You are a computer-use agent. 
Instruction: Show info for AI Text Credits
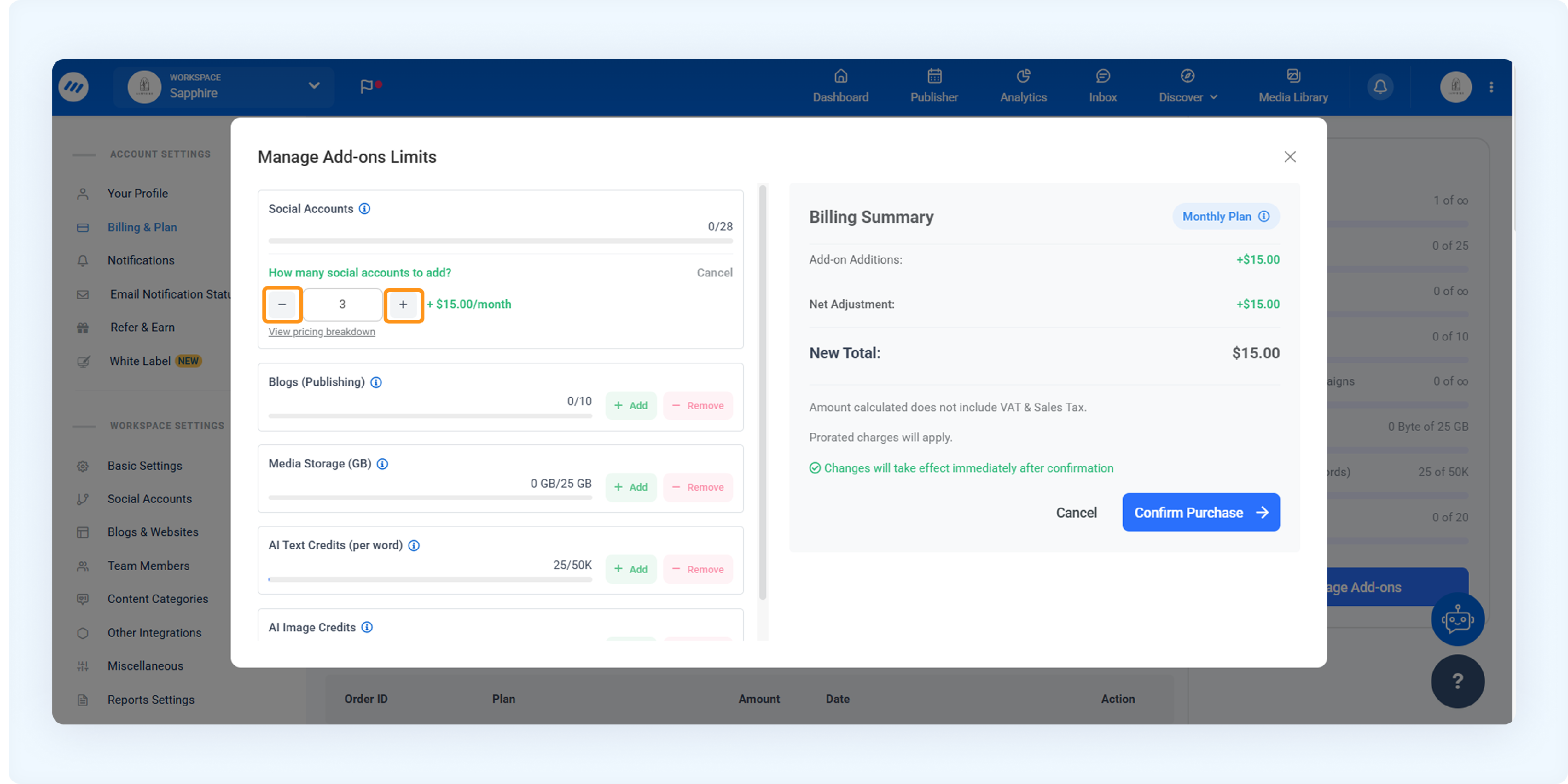coord(414,545)
